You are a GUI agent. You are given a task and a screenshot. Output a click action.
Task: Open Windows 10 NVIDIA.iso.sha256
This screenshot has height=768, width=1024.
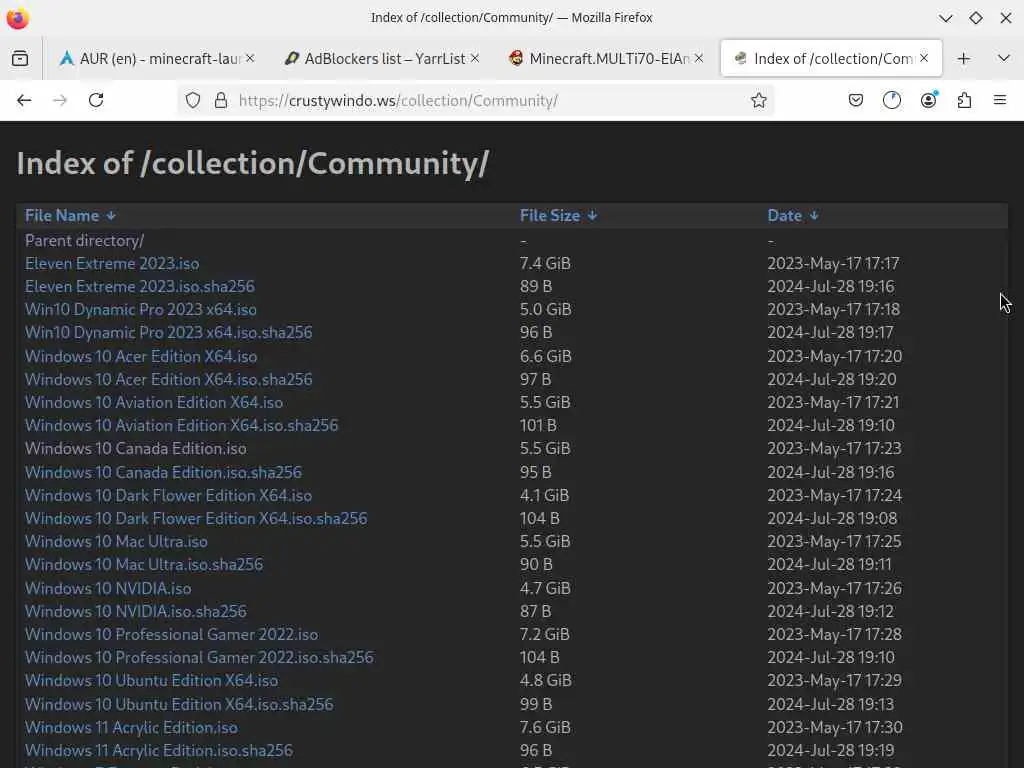pos(136,611)
